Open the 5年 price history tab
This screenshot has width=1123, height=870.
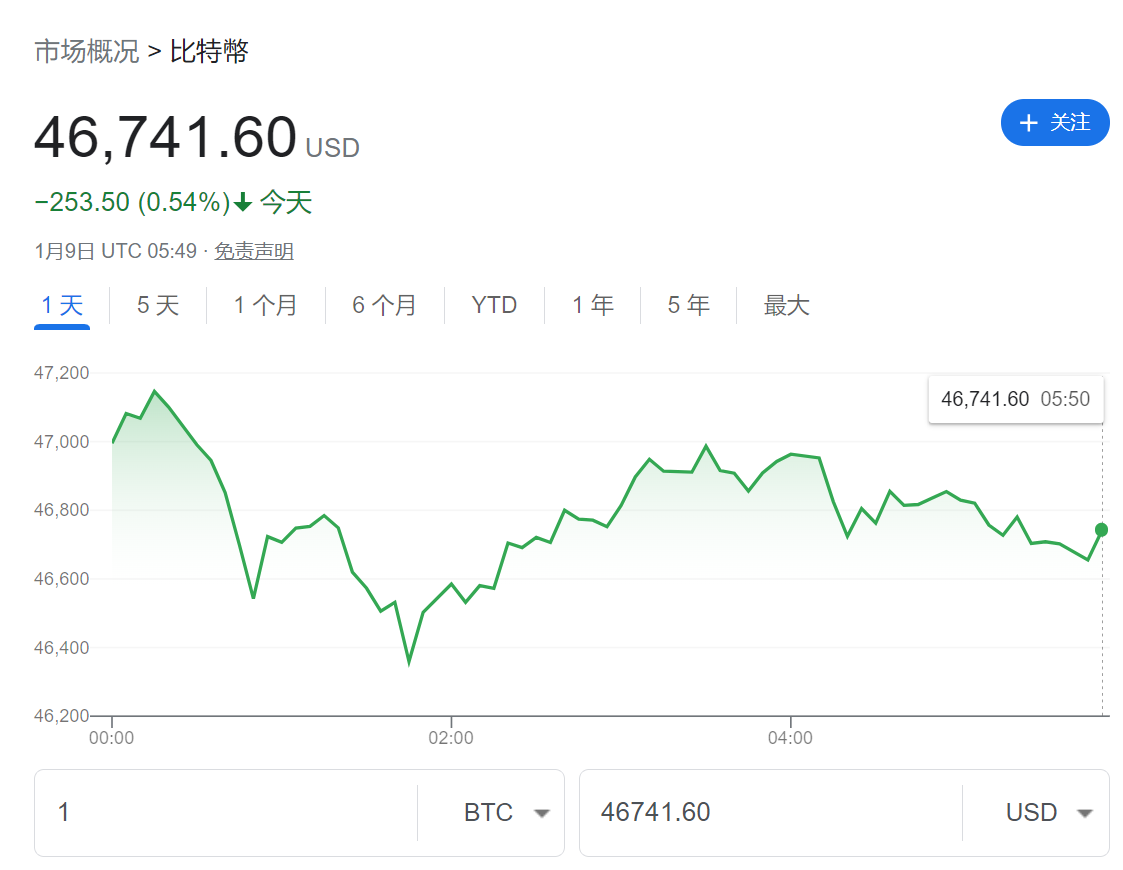687,305
